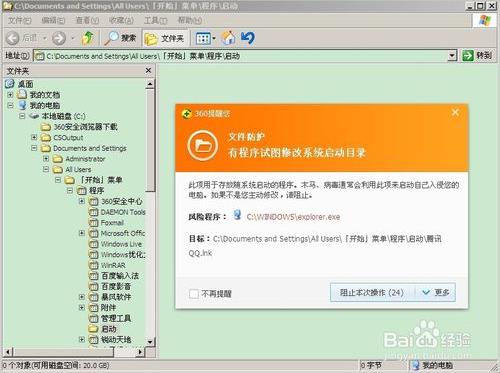Select 「开始」菜单 folder icon
Screen dimensions: 500x373
70,180
